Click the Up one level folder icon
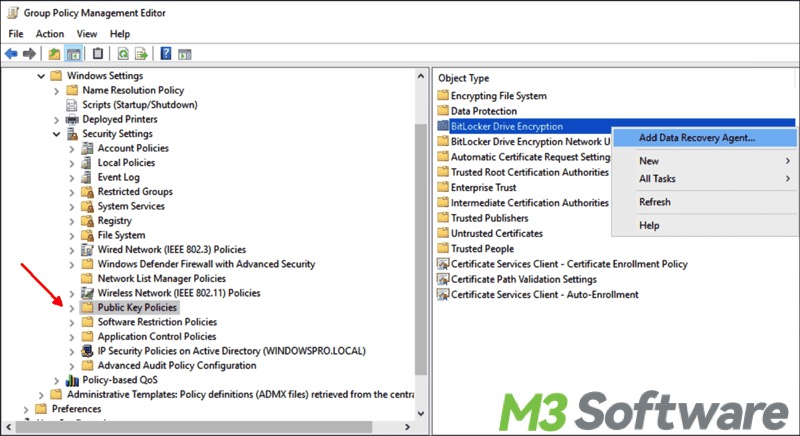Image resolution: width=800 pixels, height=436 pixels. (54, 54)
